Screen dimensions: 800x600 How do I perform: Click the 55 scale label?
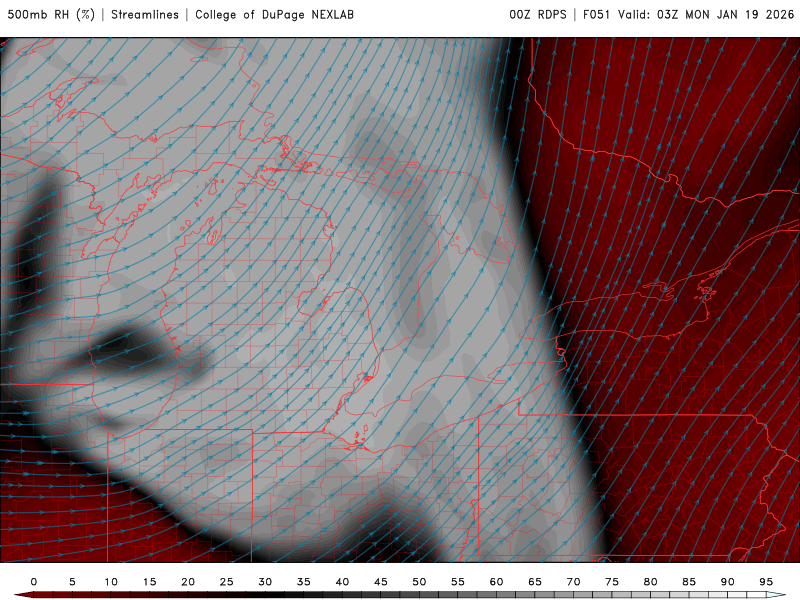[458, 582]
